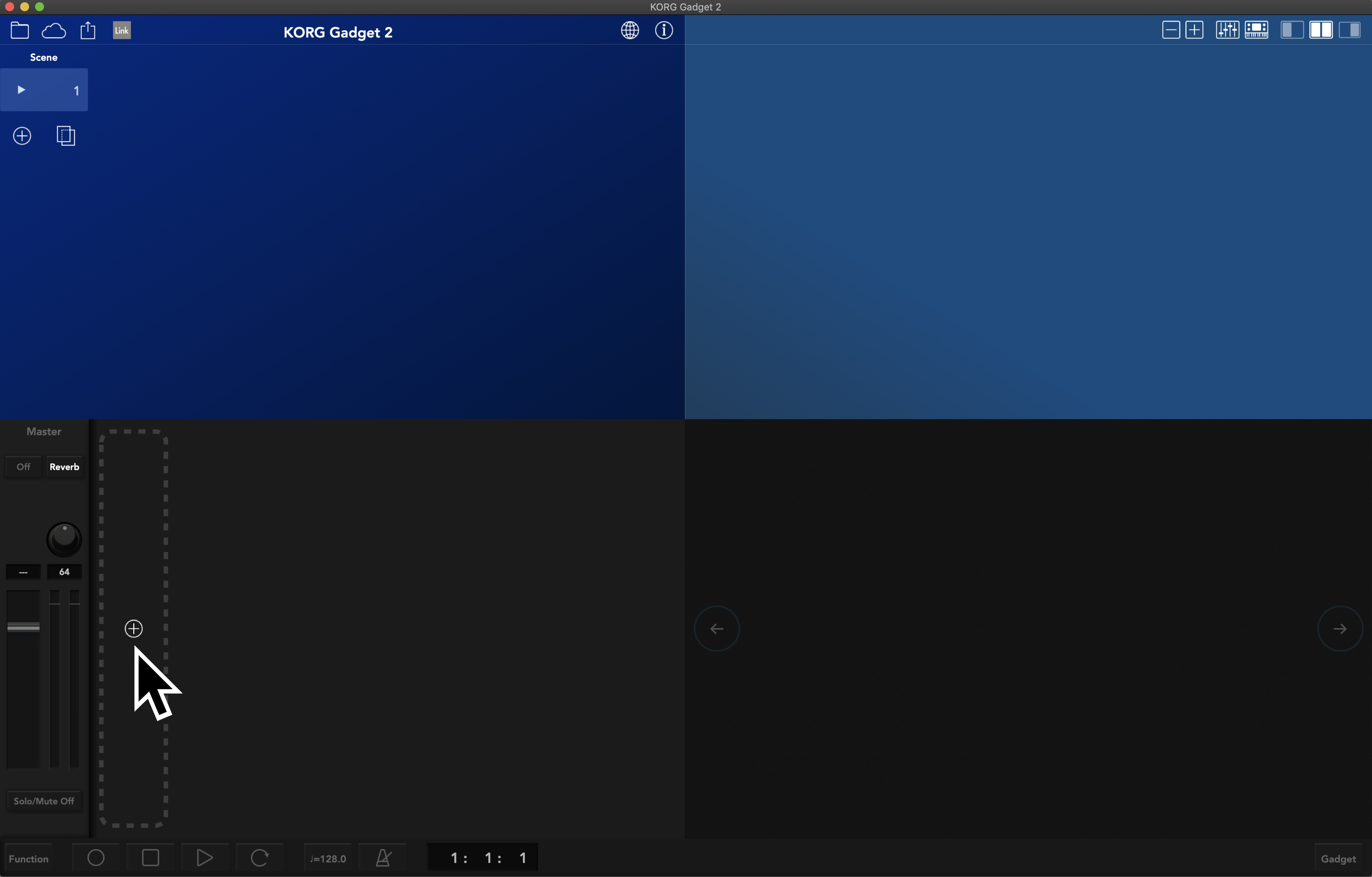
Task: Click the export share icon
Action: (88, 30)
